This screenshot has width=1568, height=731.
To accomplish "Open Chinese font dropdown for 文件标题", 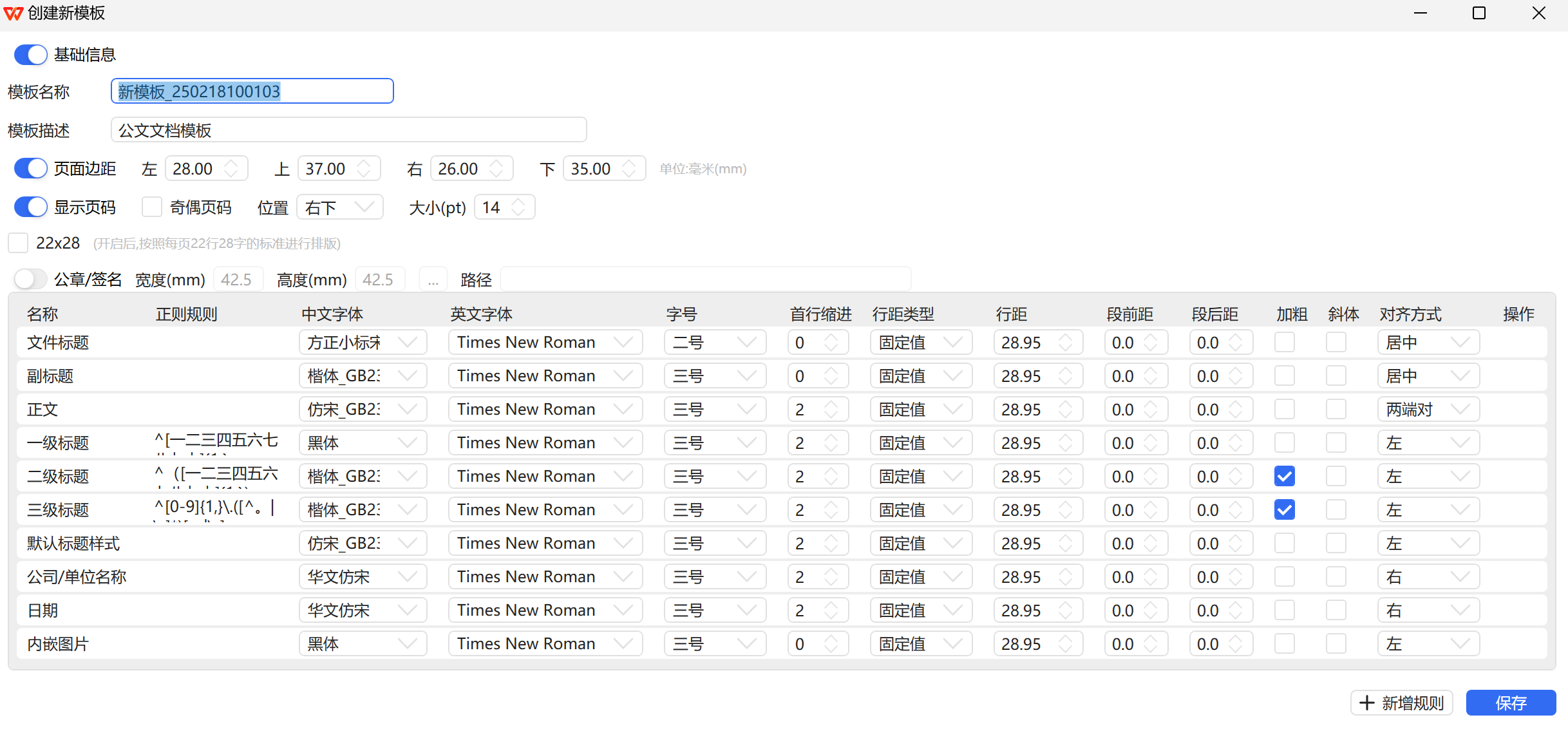I will pos(363,343).
